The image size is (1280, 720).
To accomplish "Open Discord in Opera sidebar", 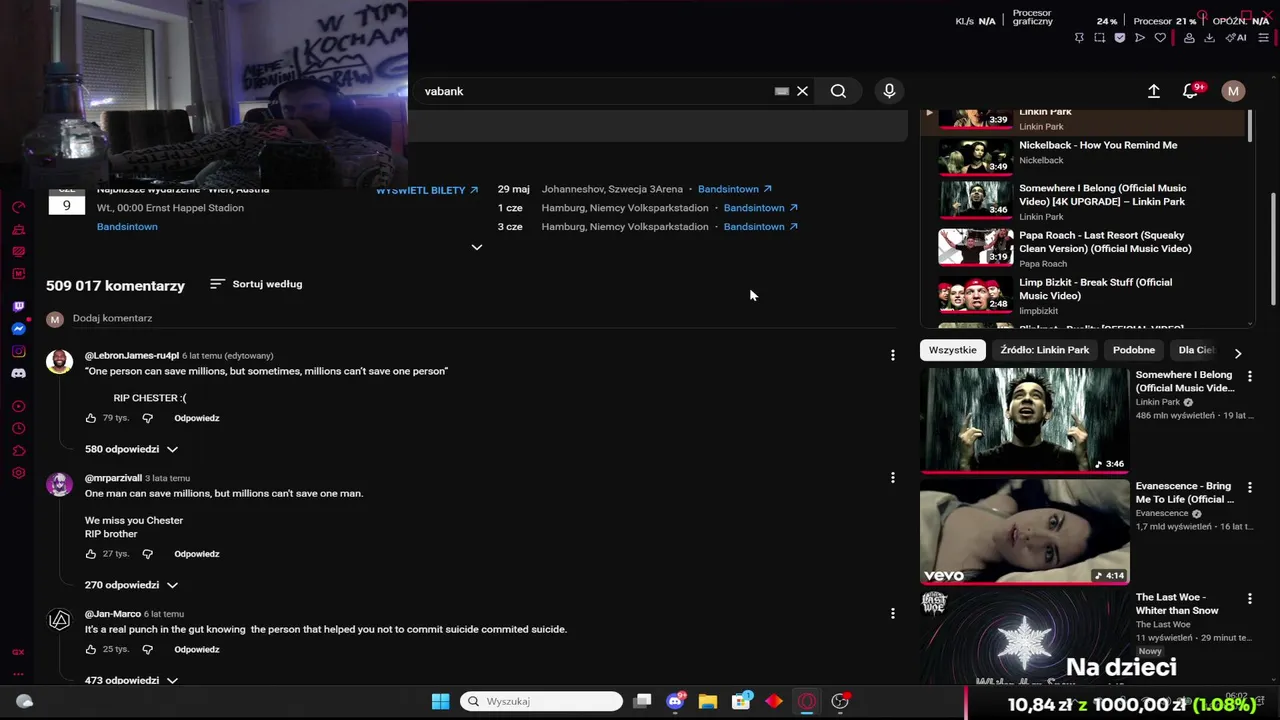I will (x=18, y=373).
